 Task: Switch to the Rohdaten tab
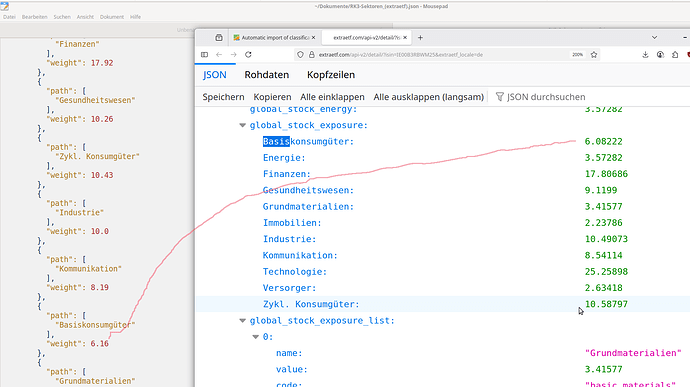[267, 75]
